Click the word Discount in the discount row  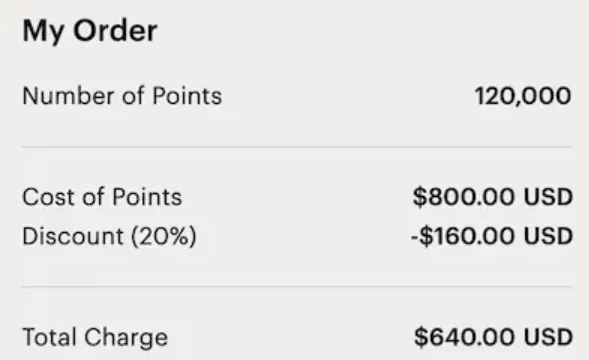tap(73, 236)
